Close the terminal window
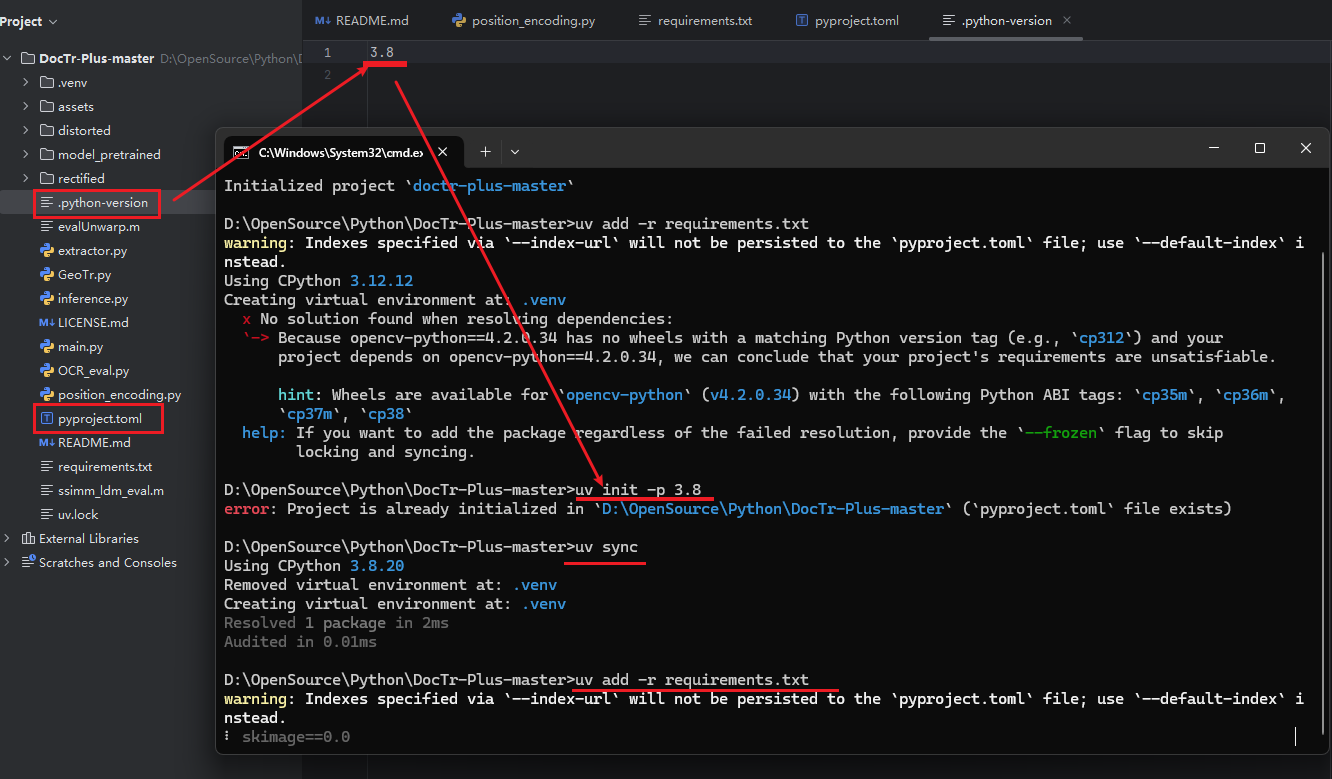The height and width of the screenshot is (779, 1332). (x=1306, y=148)
